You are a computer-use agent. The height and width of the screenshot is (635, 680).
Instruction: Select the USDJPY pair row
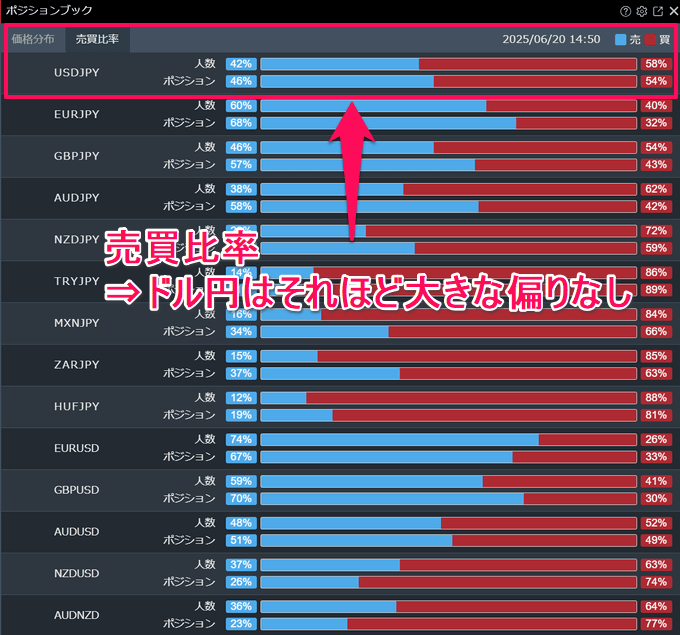coord(340,72)
